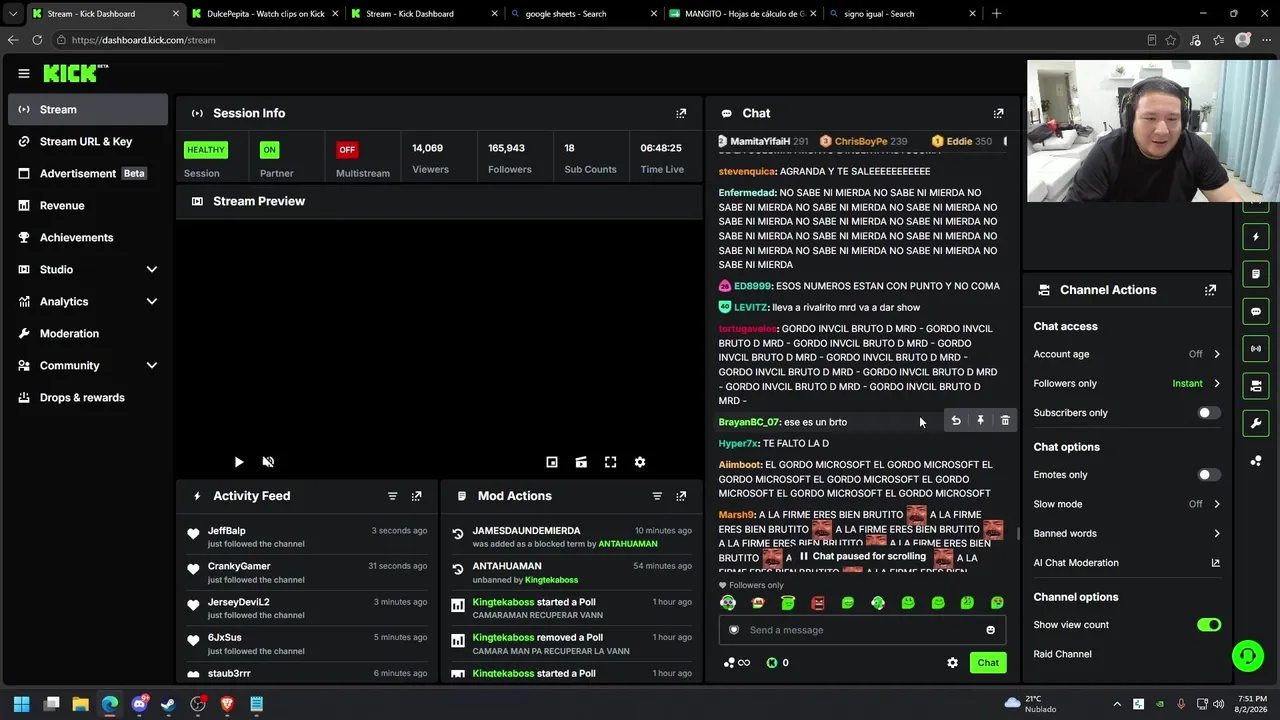Expand the Studio submenu
Viewport: 1280px width, 720px height.
(152, 270)
